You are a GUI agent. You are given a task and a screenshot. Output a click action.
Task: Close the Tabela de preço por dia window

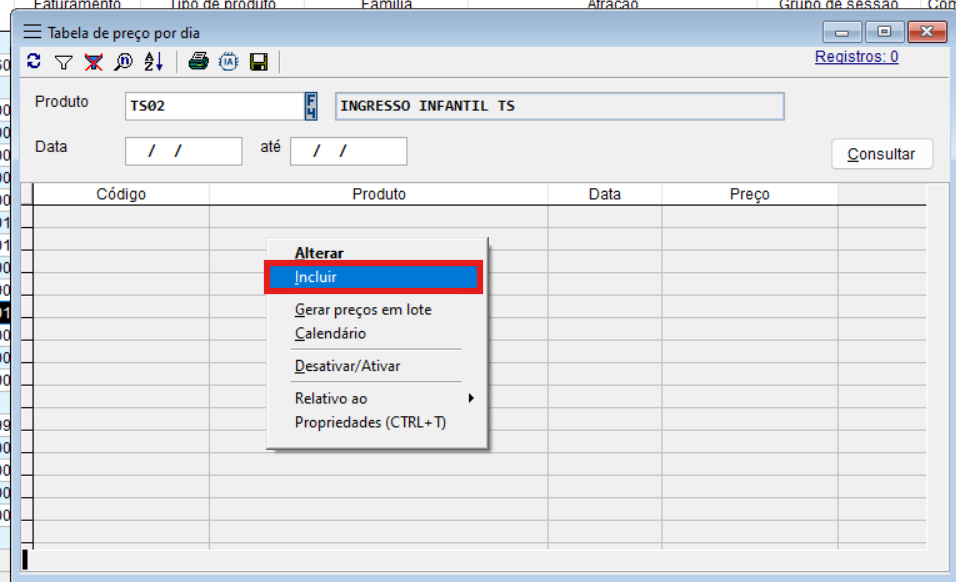pos(927,32)
